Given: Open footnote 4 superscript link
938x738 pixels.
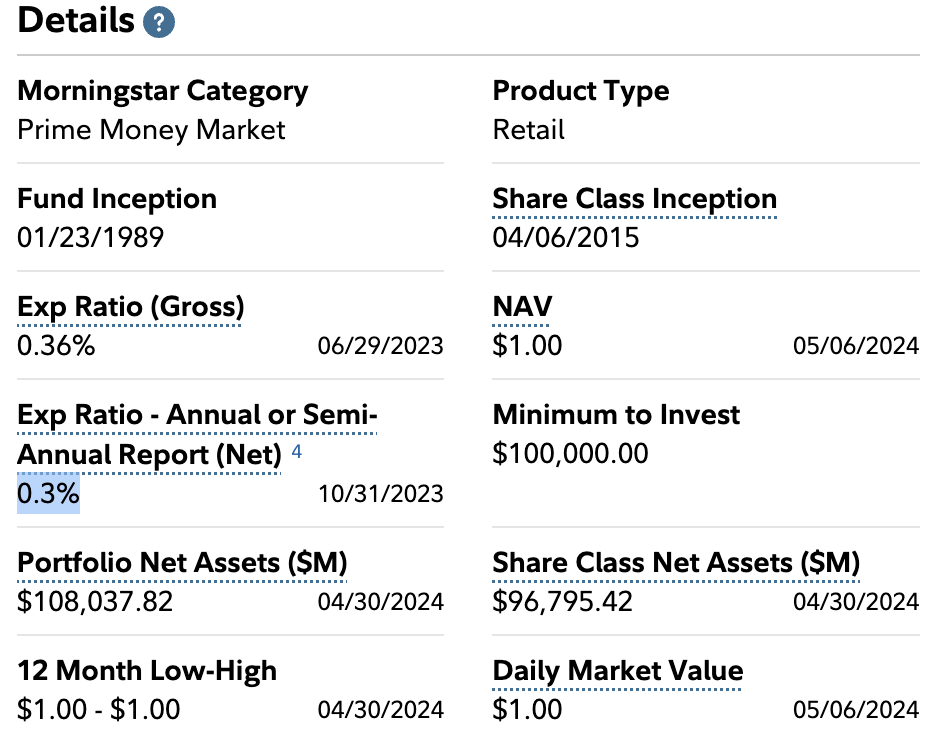Looking at the screenshot, I should point(296,452).
